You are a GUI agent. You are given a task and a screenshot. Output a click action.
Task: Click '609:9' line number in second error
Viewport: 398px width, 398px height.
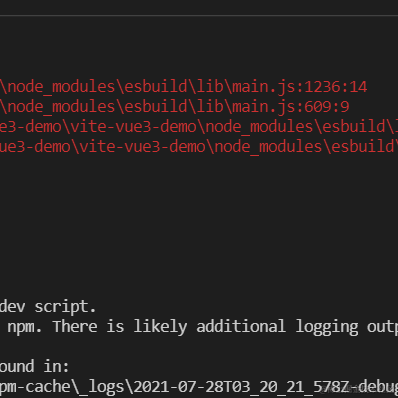point(327,107)
